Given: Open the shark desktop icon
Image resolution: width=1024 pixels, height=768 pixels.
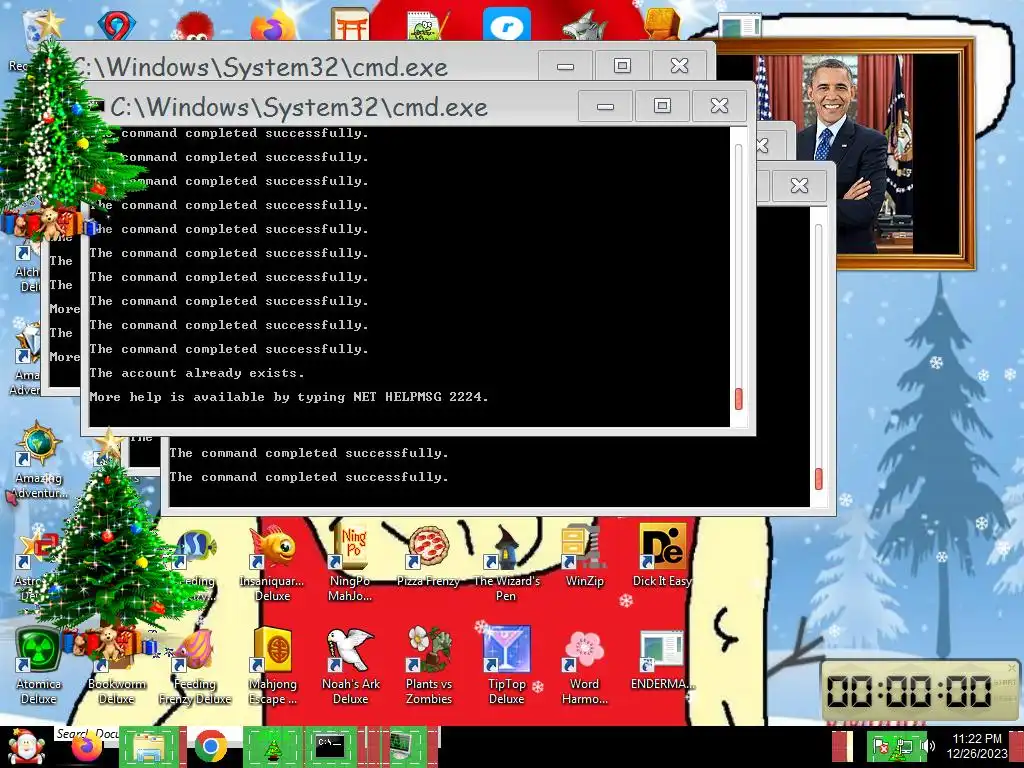Looking at the screenshot, I should 585,27.
